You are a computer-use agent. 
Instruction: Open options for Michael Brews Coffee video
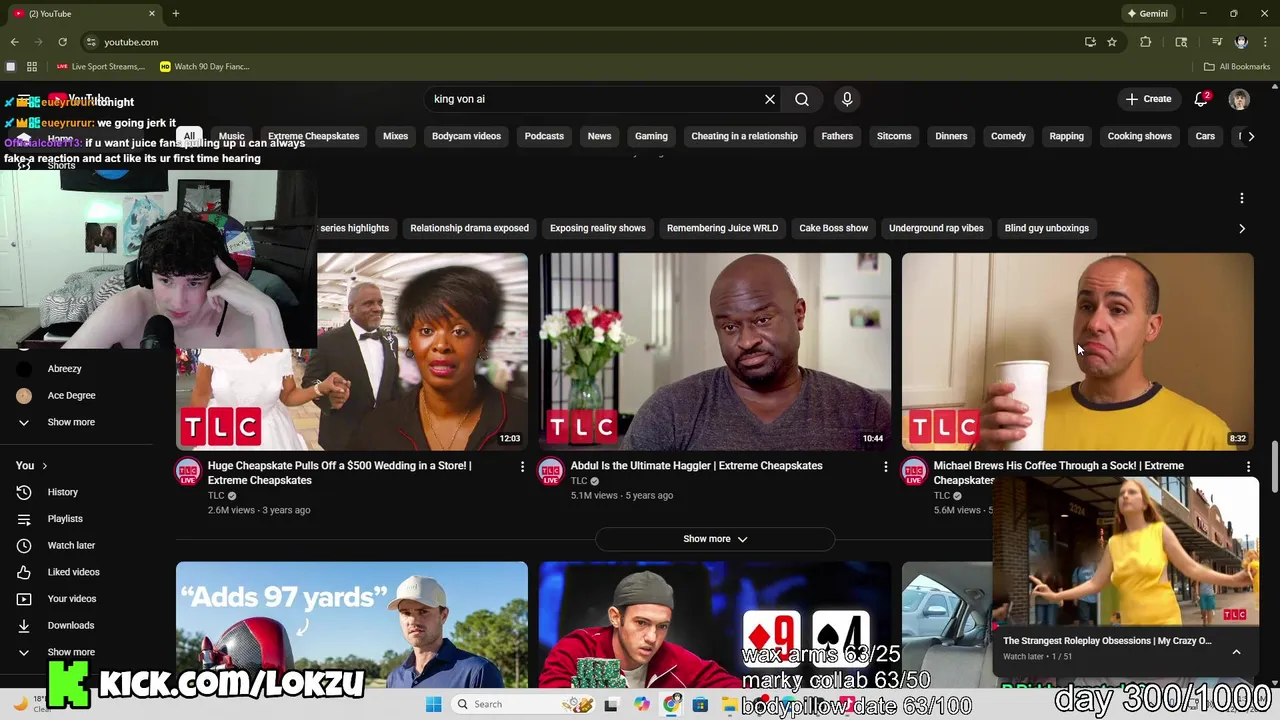tap(1248, 467)
